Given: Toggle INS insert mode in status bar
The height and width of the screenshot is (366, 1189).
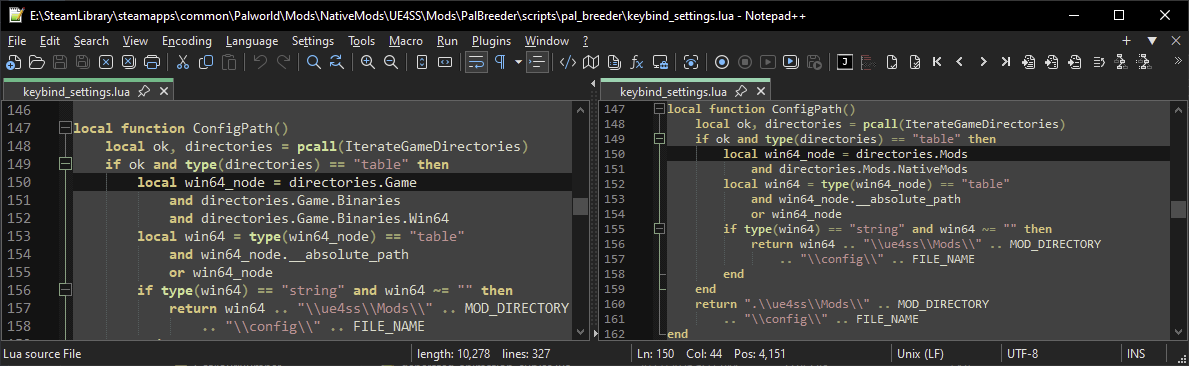Looking at the screenshot, I should [1136, 354].
